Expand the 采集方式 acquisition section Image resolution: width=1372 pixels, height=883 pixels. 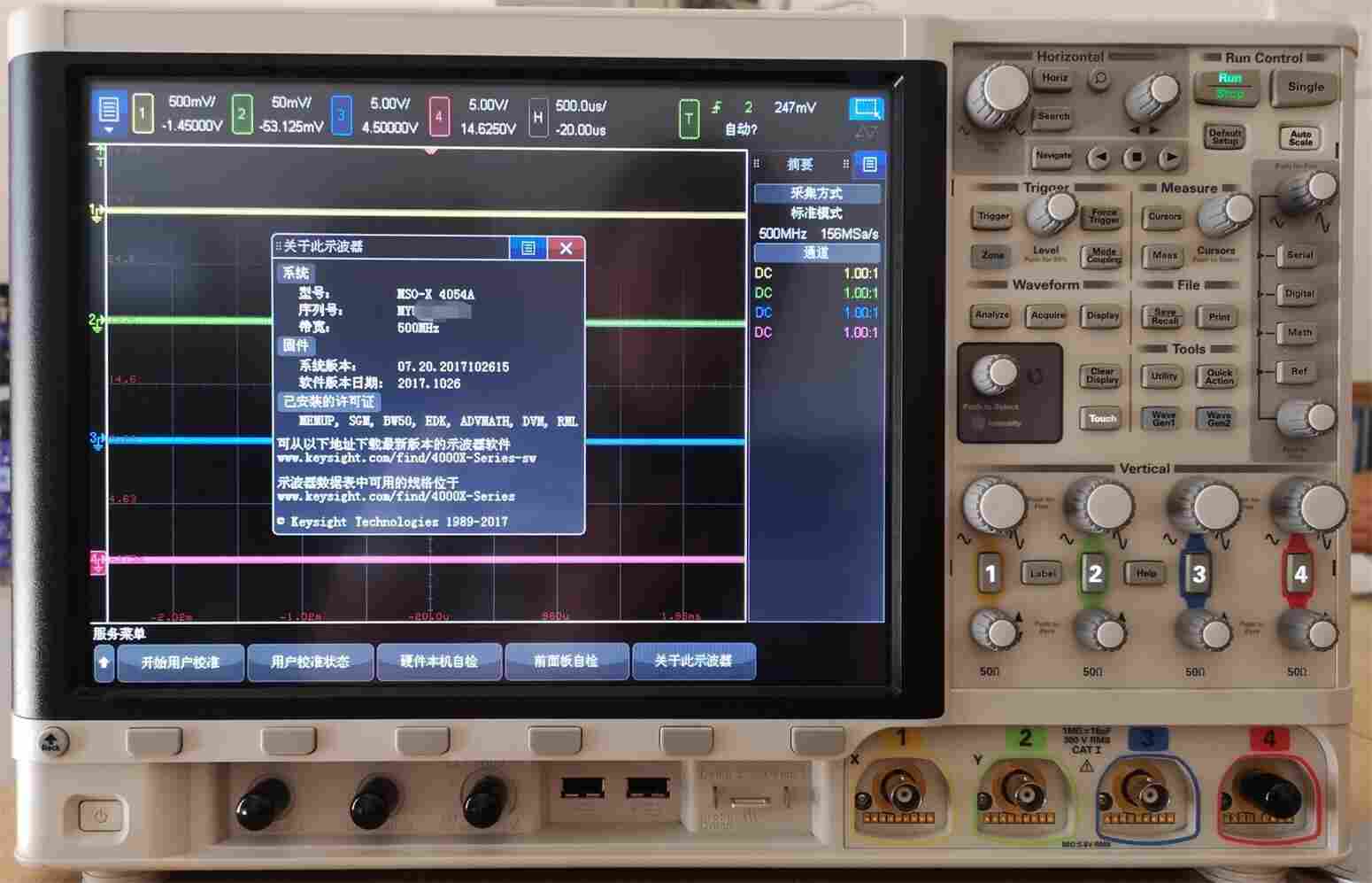click(x=816, y=193)
